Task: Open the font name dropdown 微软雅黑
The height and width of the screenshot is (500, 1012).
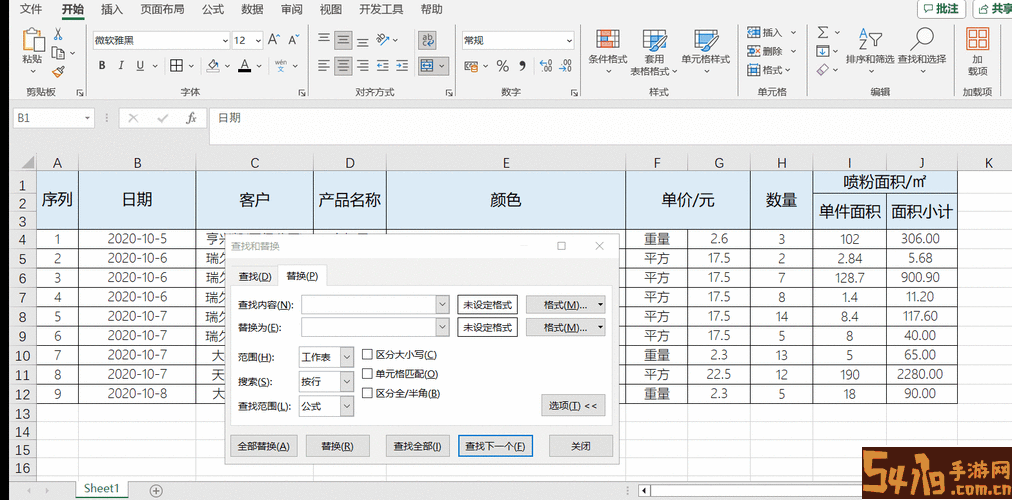Action: click(225, 40)
